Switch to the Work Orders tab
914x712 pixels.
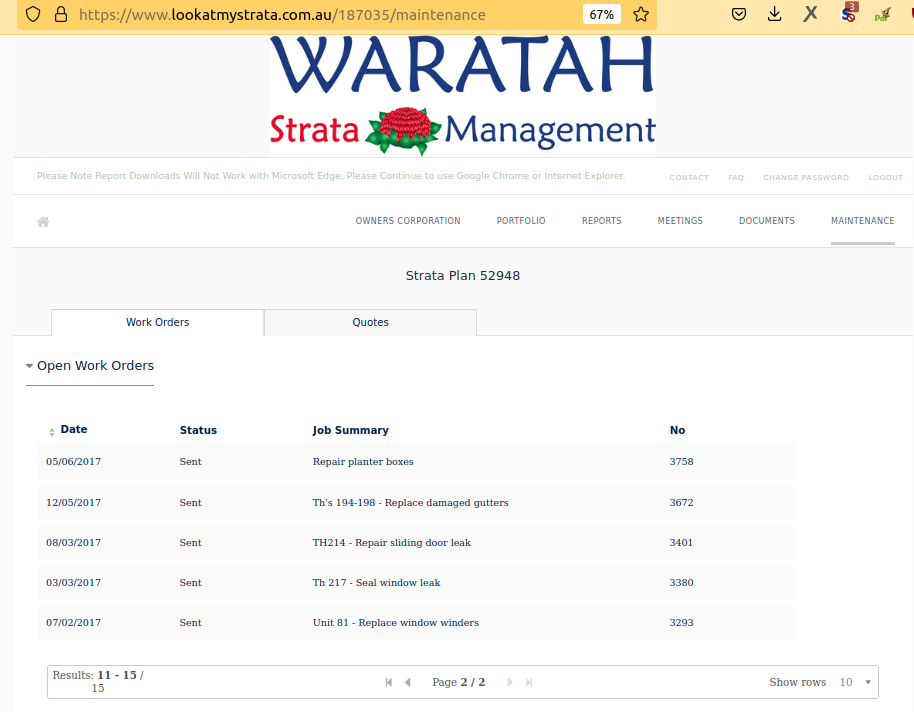click(x=157, y=322)
